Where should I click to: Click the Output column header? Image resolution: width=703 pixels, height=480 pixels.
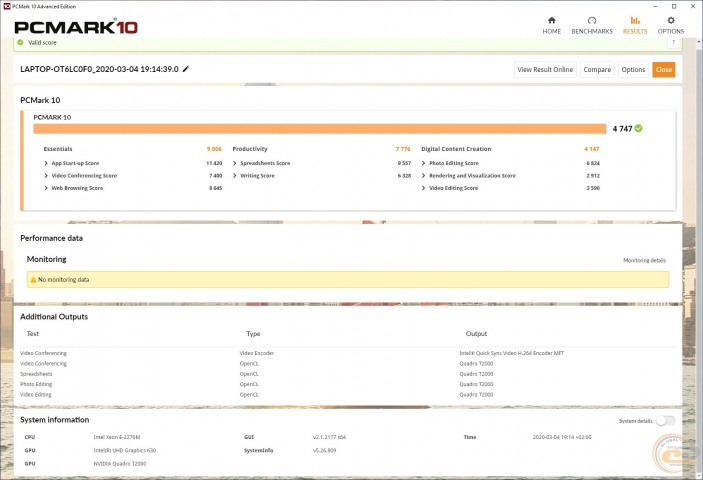point(476,334)
